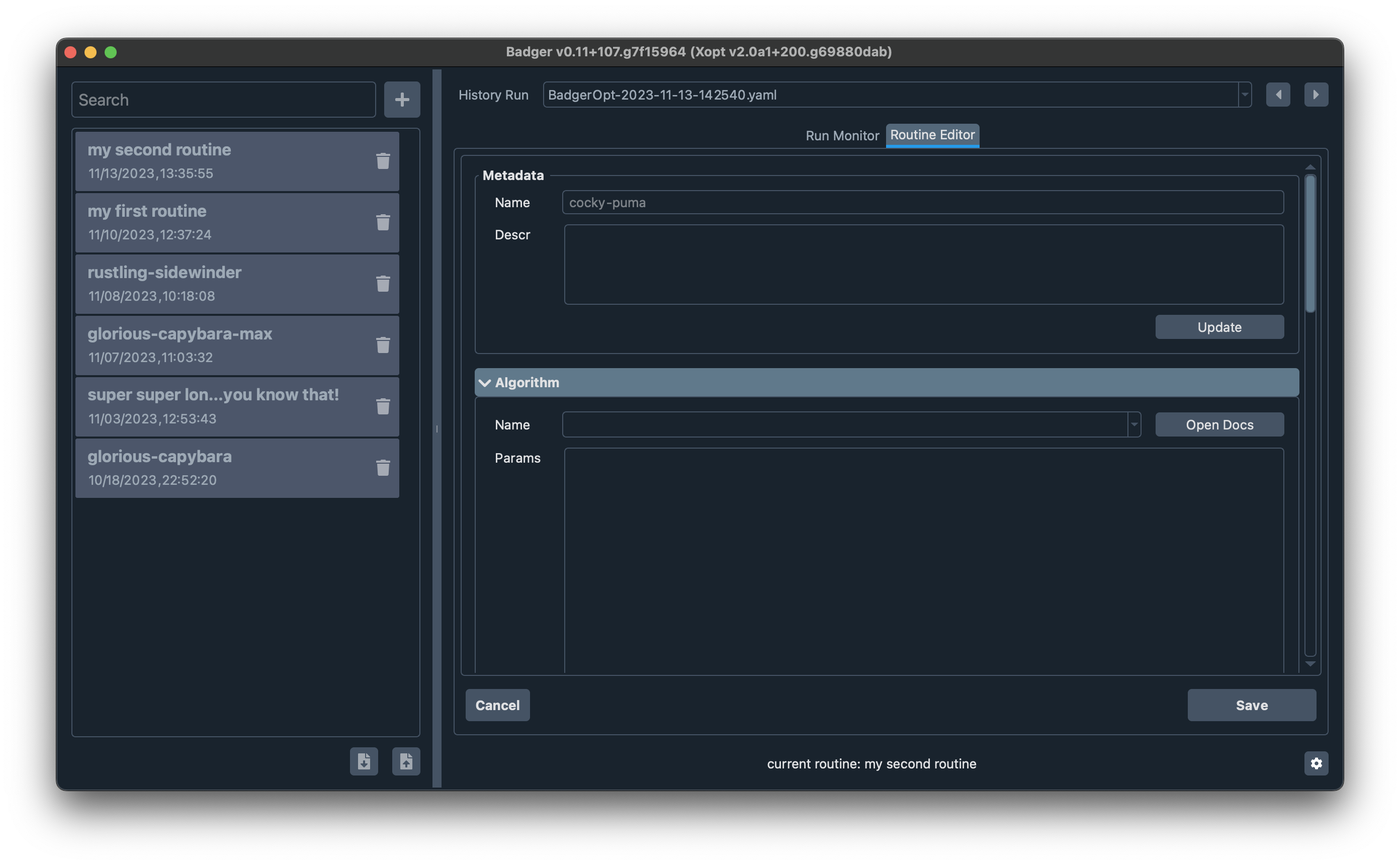
Task: Click into the Descr text area
Action: [924, 265]
